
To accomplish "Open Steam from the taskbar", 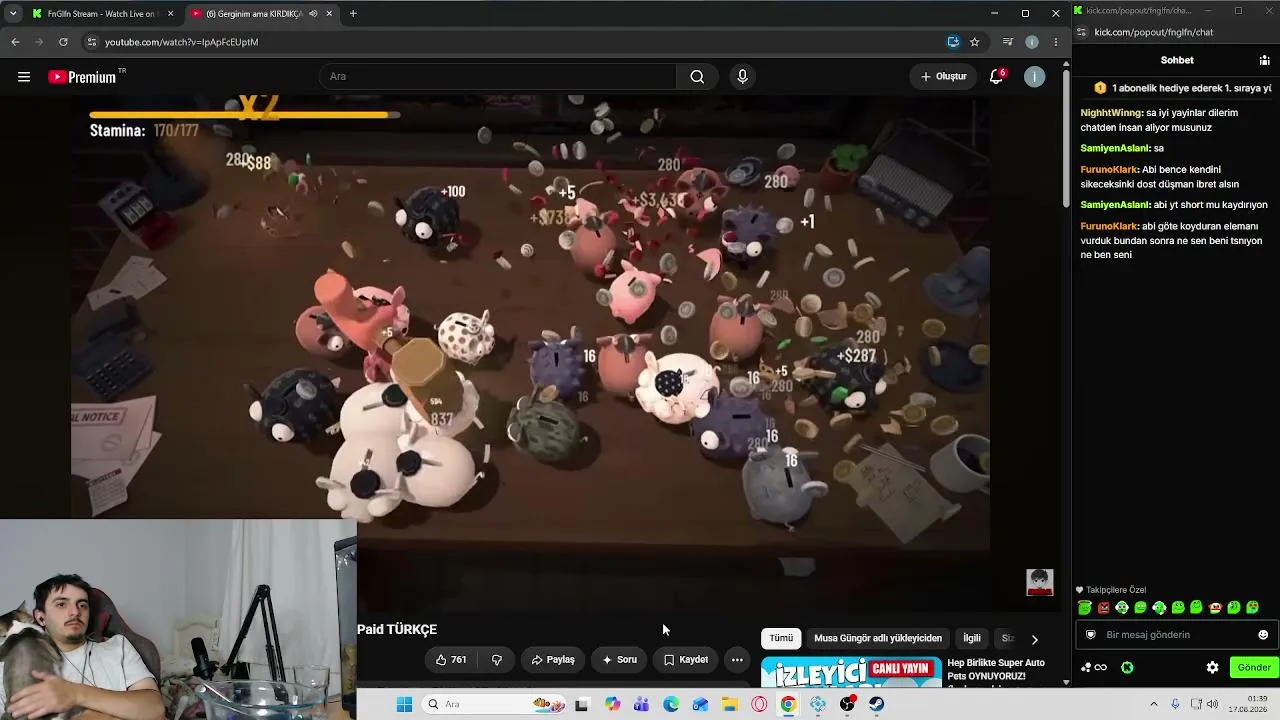I will (x=877, y=705).
